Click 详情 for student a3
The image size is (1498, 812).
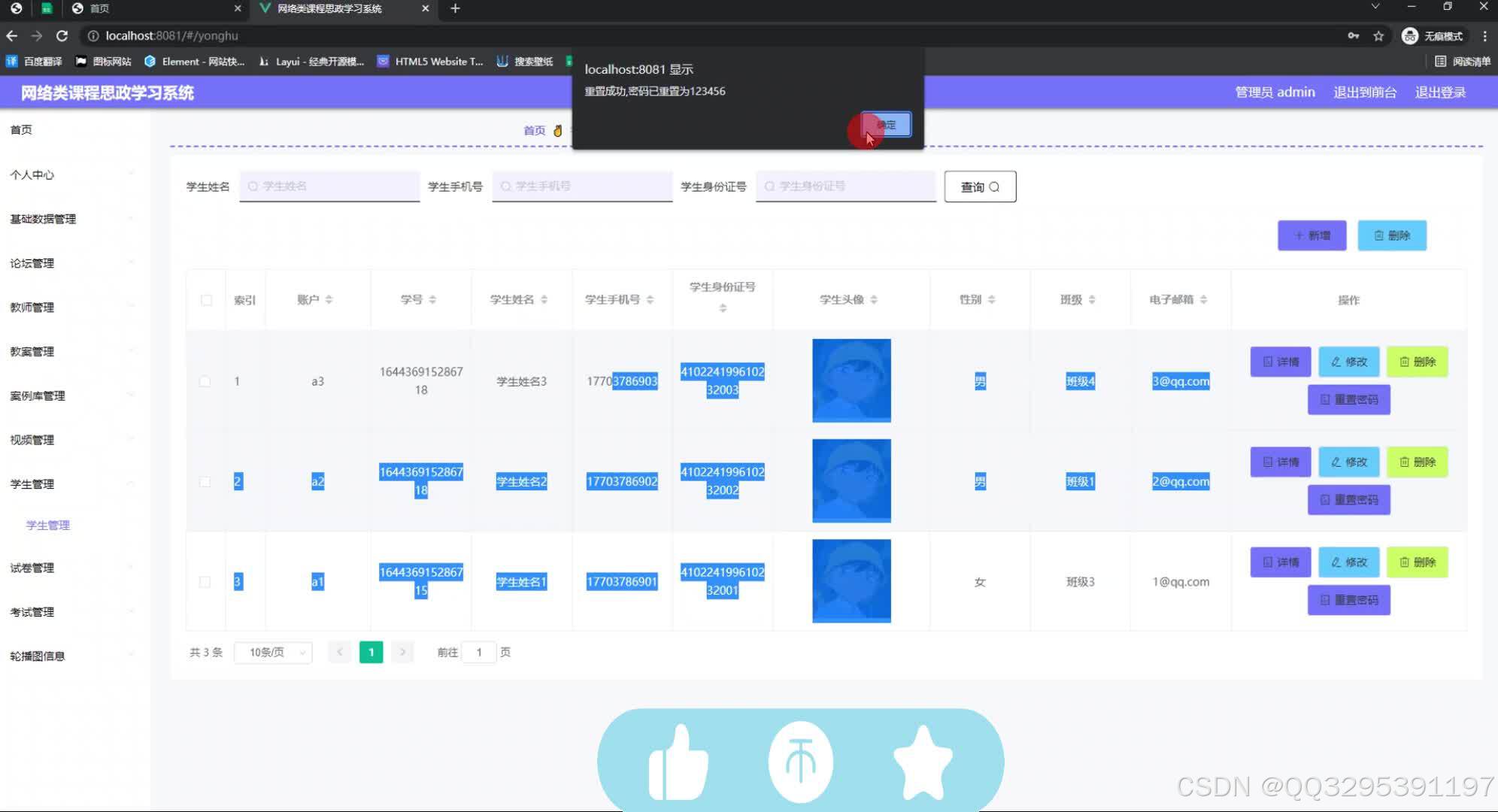coord(1280,362)
